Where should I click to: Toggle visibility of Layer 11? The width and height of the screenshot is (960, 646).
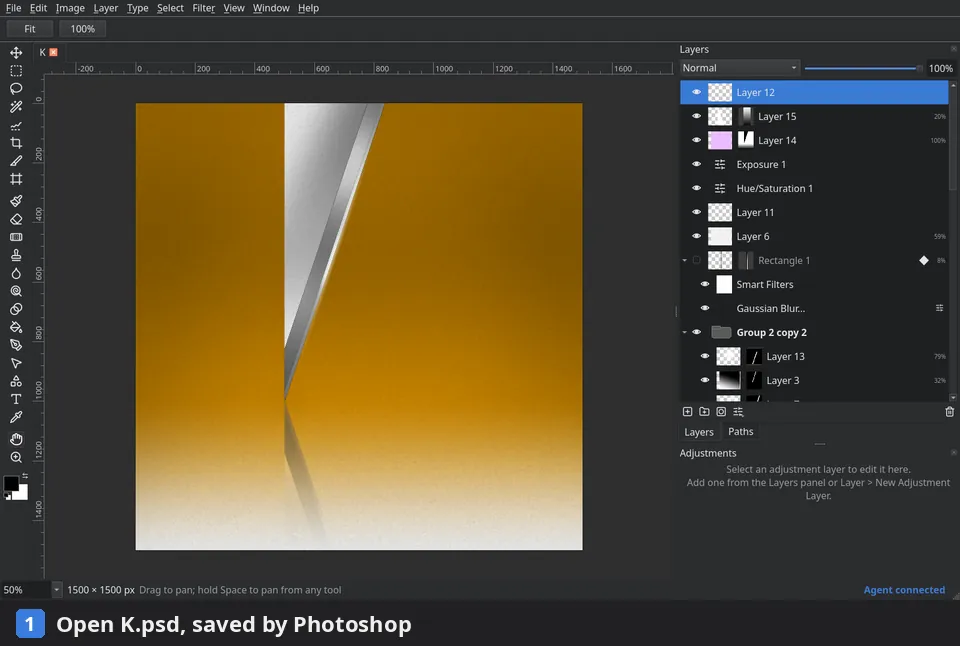pyautogui.click(x=697, y=212)
